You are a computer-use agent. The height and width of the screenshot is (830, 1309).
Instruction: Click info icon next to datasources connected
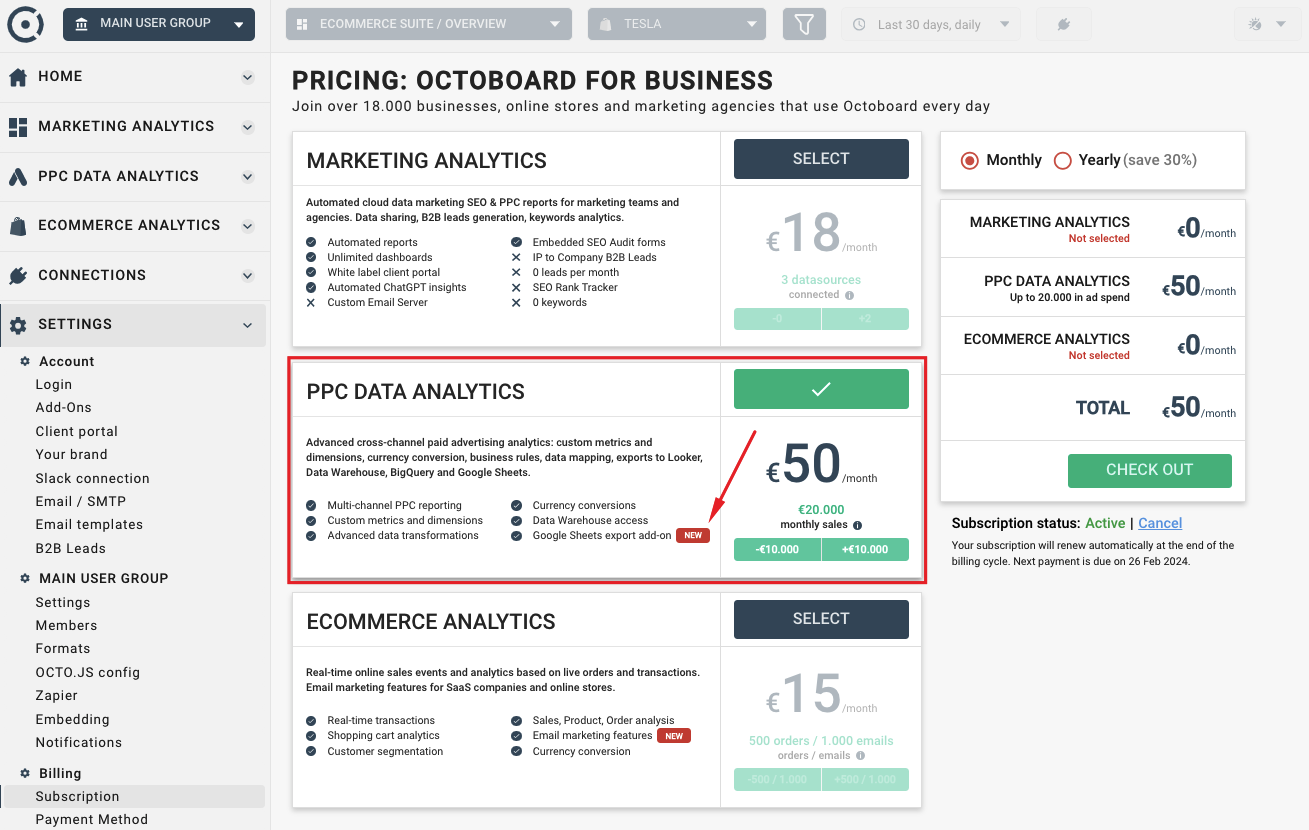point(849,295)
